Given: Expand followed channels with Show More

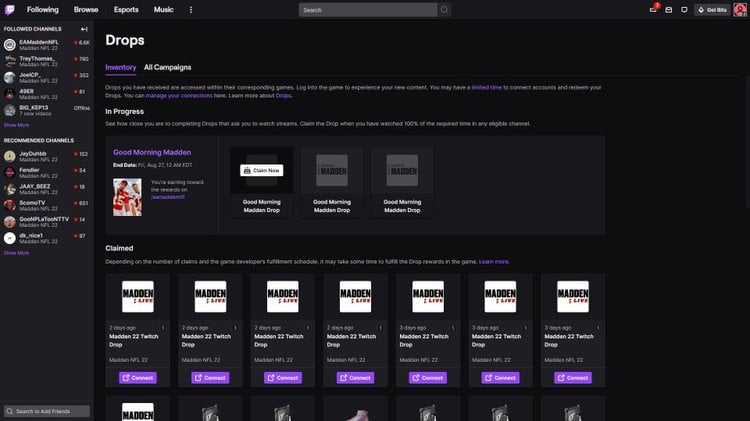Looking at the screenshot, I should tap(16, 125).
